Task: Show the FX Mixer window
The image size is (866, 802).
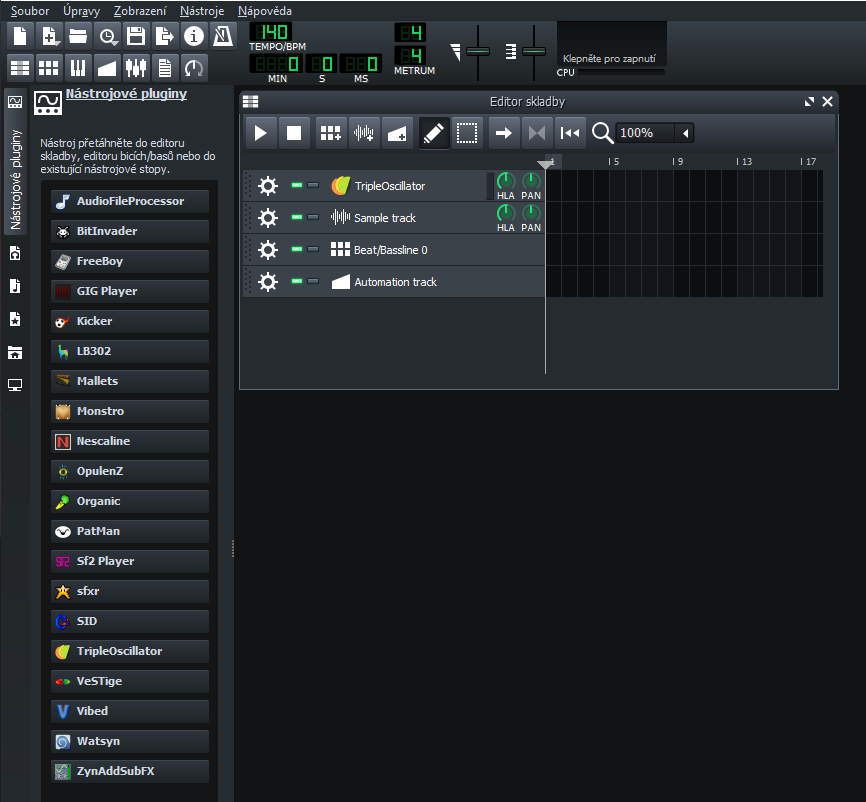Action: point(136,68)
